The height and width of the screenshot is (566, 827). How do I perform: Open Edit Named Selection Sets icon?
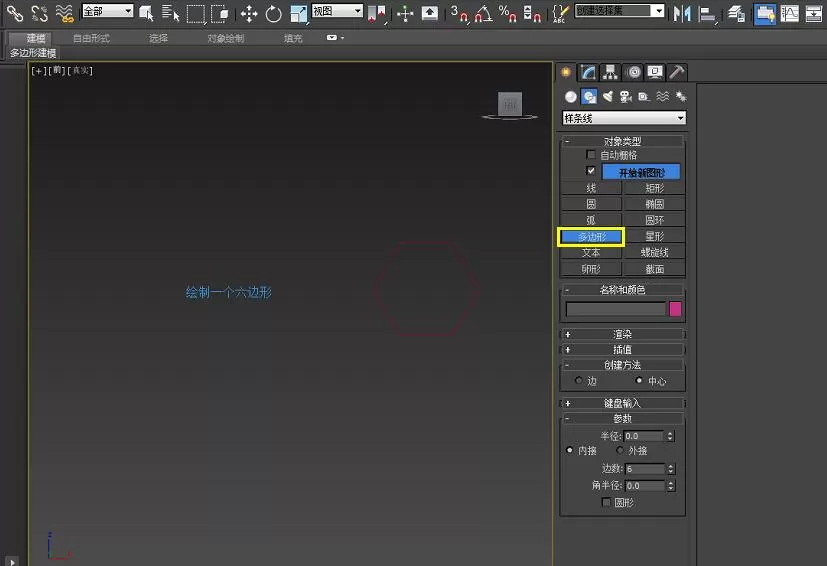click(x=560, y=14)
